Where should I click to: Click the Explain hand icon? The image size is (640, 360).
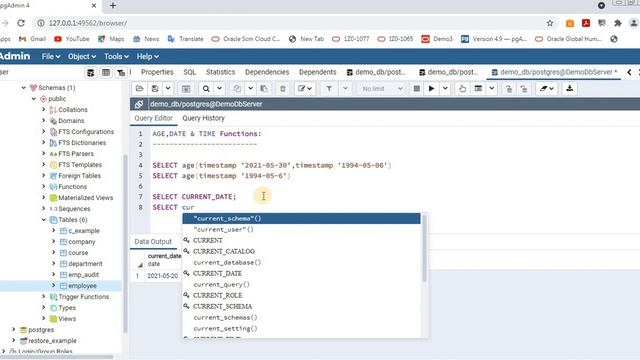click(462, 89)
